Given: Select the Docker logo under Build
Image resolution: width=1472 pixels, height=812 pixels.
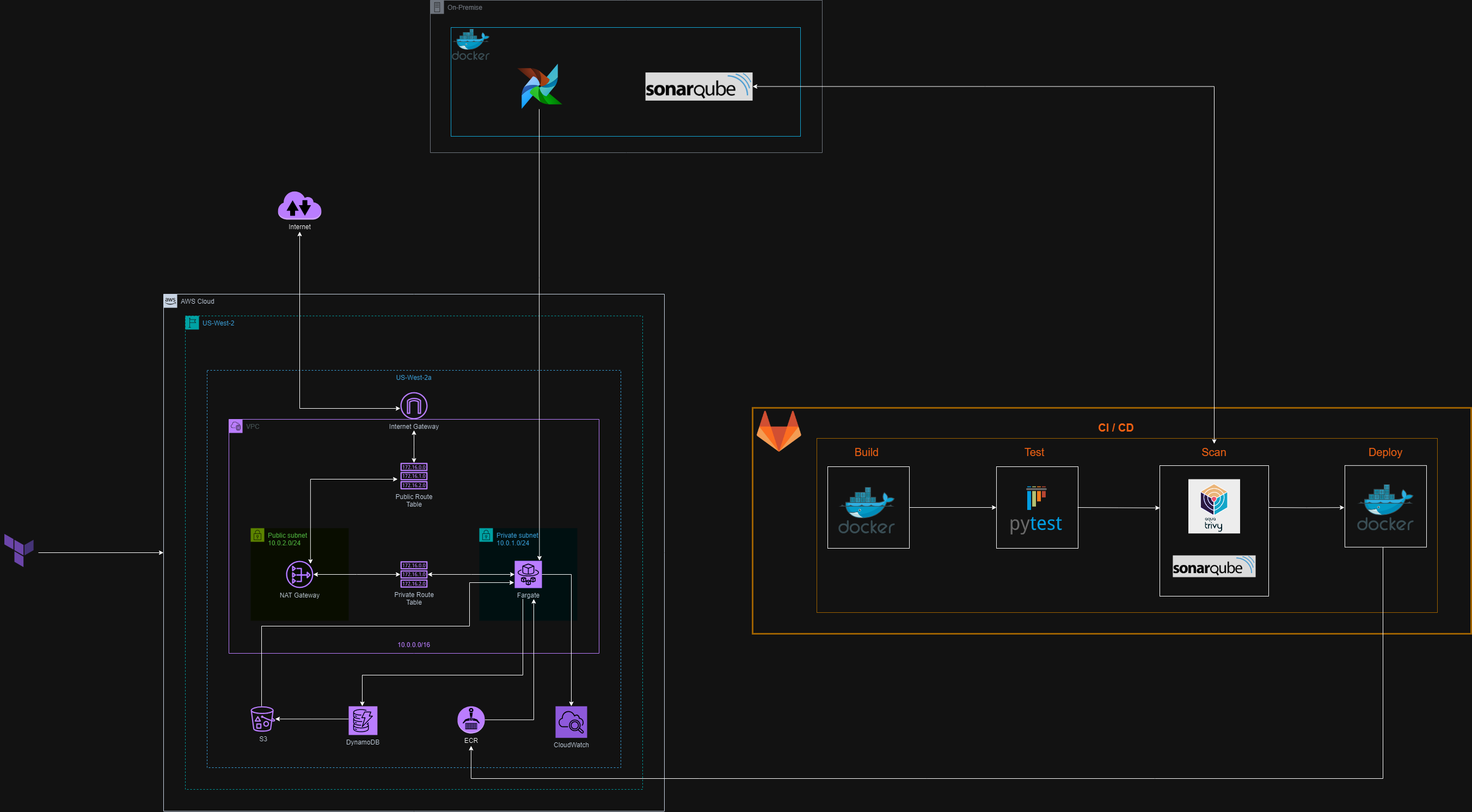Looking at the screenshot, I should coord(867,510).
